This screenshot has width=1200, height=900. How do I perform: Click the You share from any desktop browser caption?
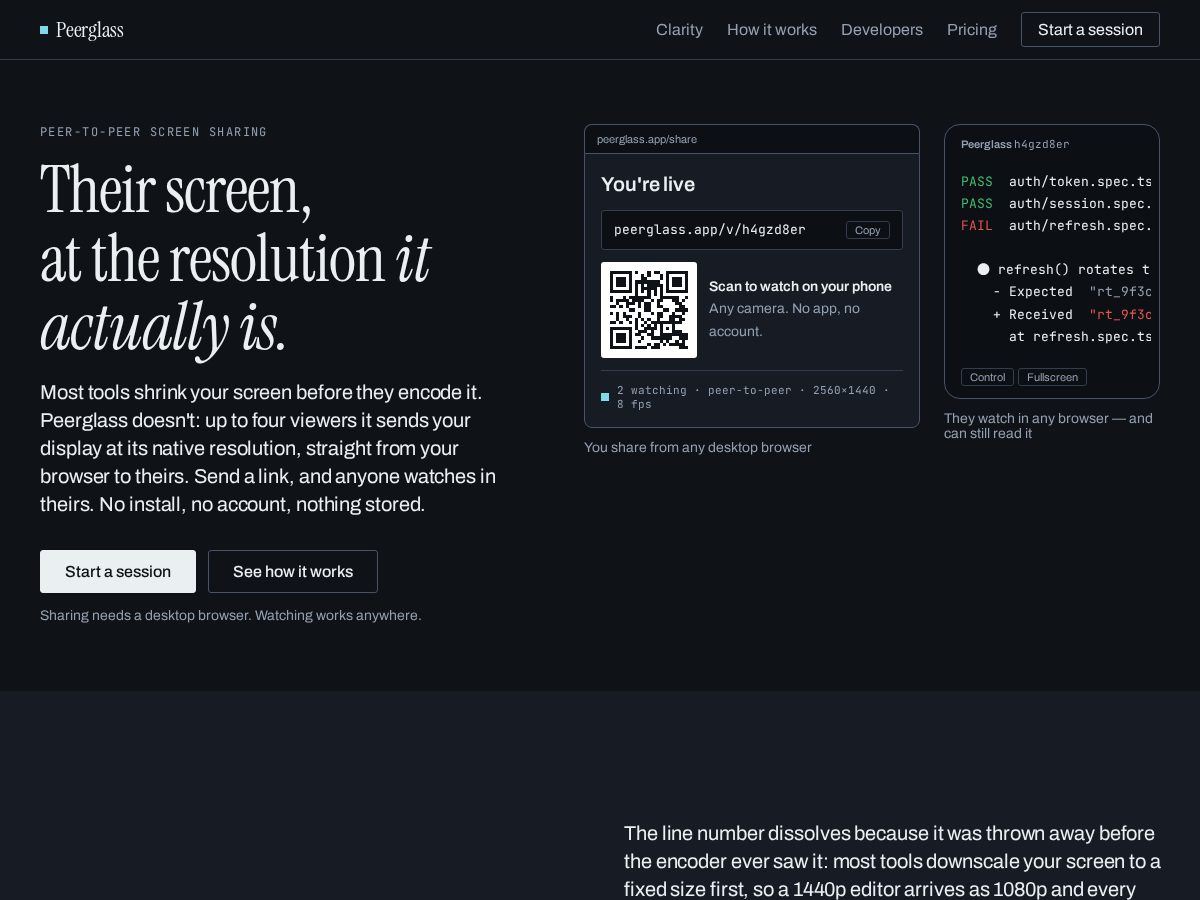698,447
